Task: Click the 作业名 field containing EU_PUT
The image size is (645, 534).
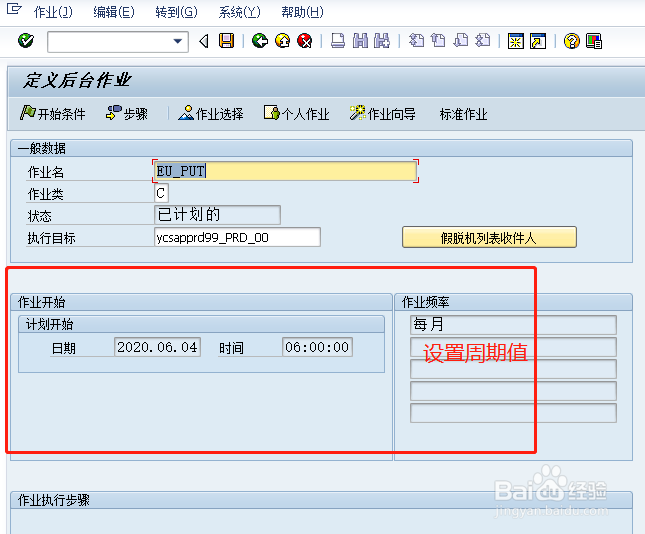Action: [285, 171]
